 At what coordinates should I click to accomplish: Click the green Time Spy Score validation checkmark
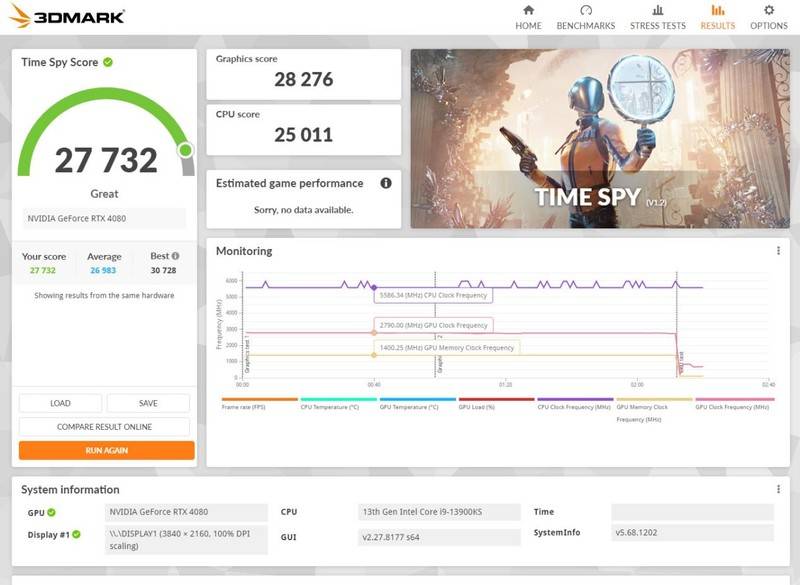tap(108, 62)
